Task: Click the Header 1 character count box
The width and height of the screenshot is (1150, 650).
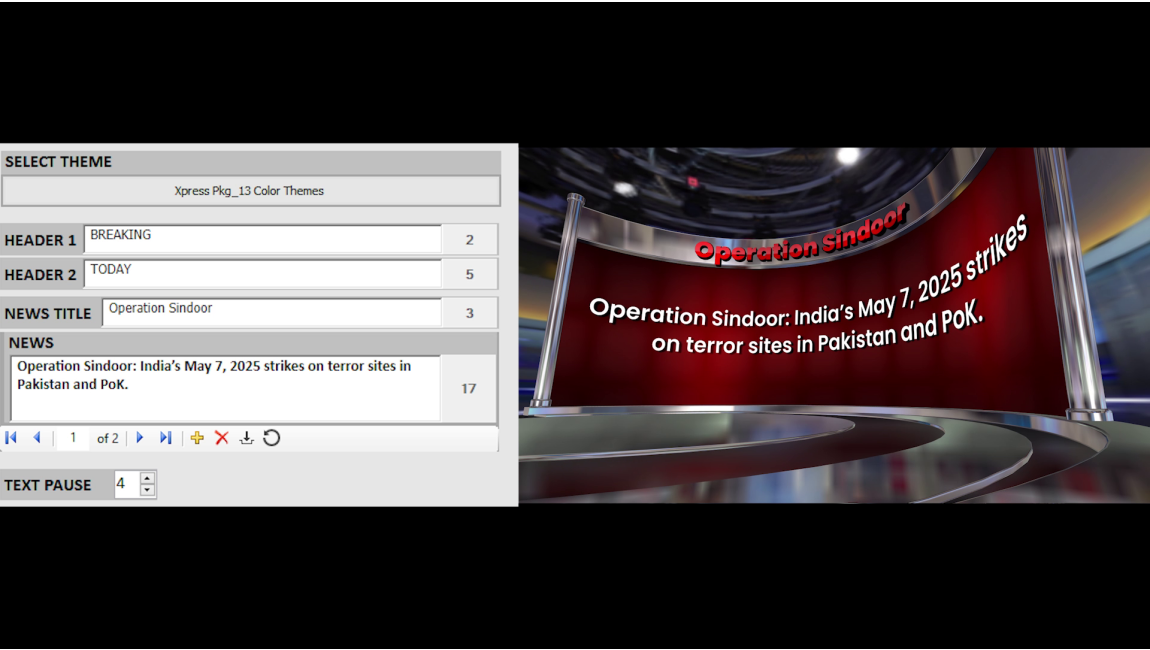Action: [469, 240]
